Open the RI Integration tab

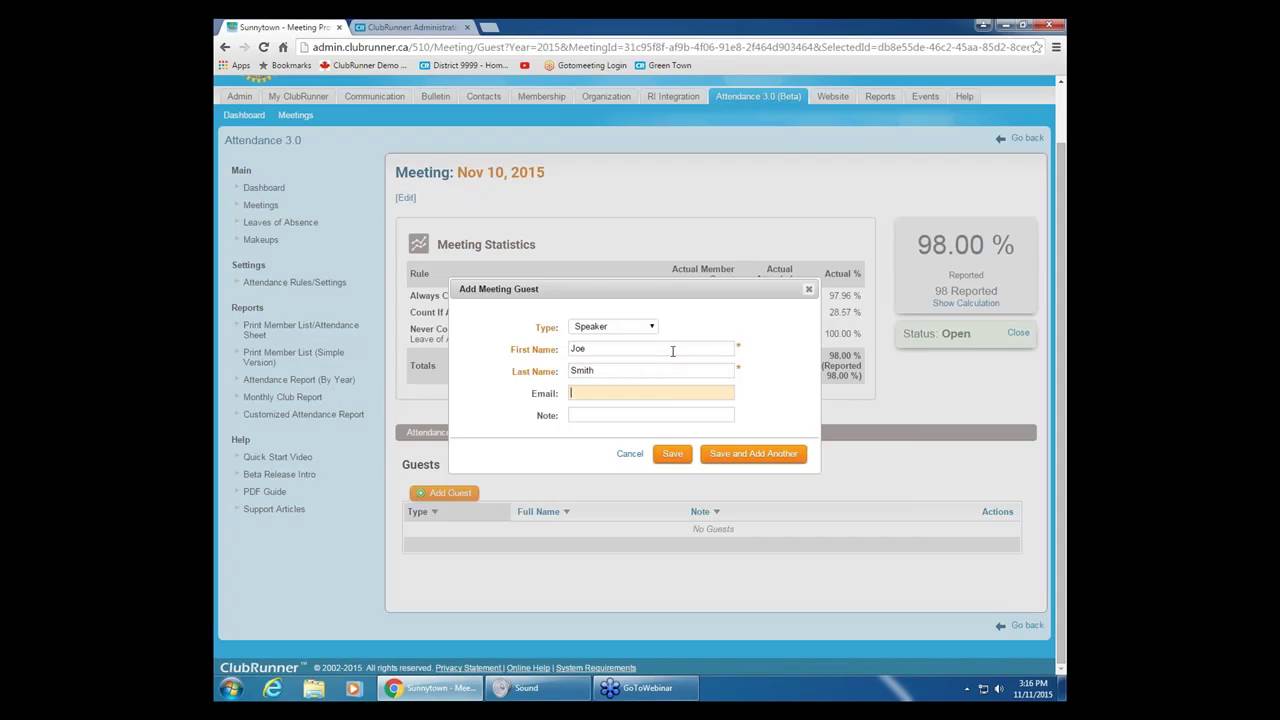click(673, 96)
